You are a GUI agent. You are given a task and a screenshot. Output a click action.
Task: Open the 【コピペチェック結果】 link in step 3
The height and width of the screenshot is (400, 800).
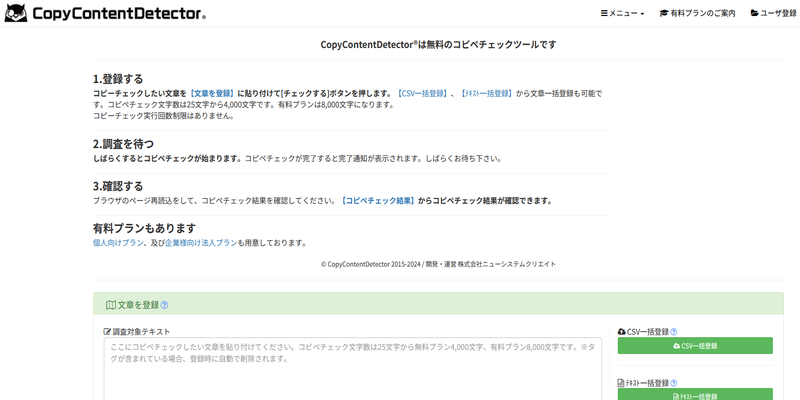pyautogui.click(x=377, y=201)
